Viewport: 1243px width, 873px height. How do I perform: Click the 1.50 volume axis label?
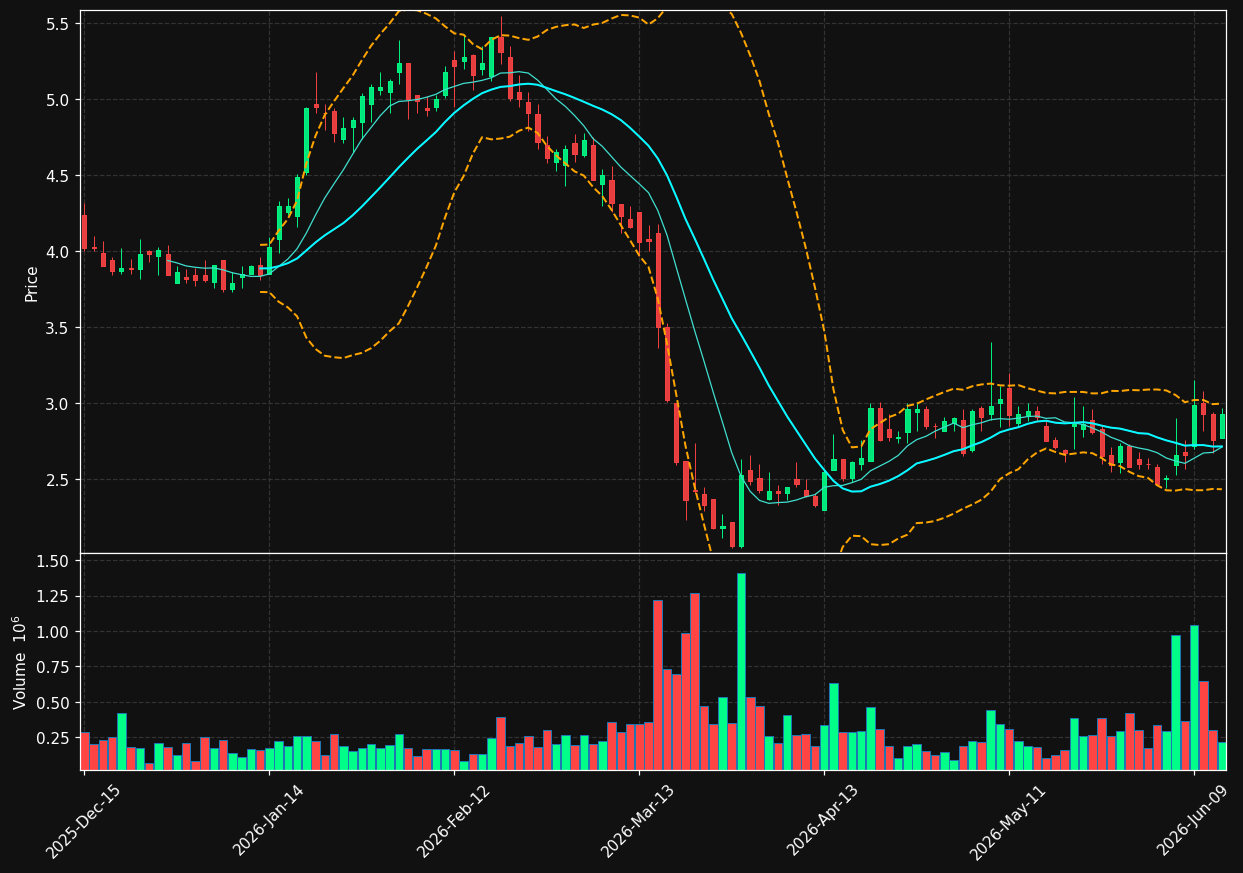click(x=54, y=561)
